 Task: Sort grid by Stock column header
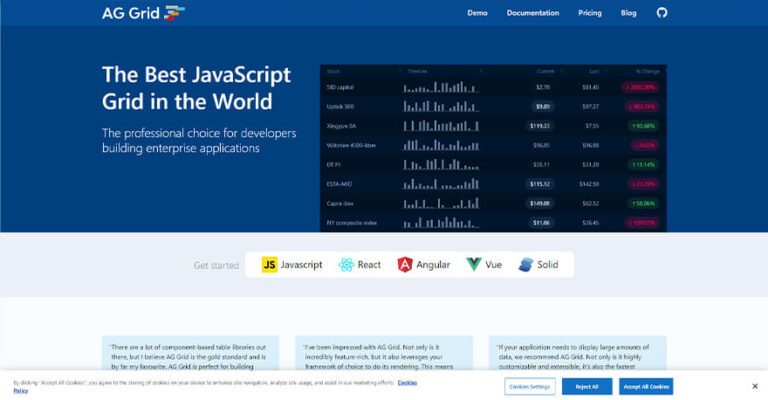pyautogui.click(x=333, y=72)
